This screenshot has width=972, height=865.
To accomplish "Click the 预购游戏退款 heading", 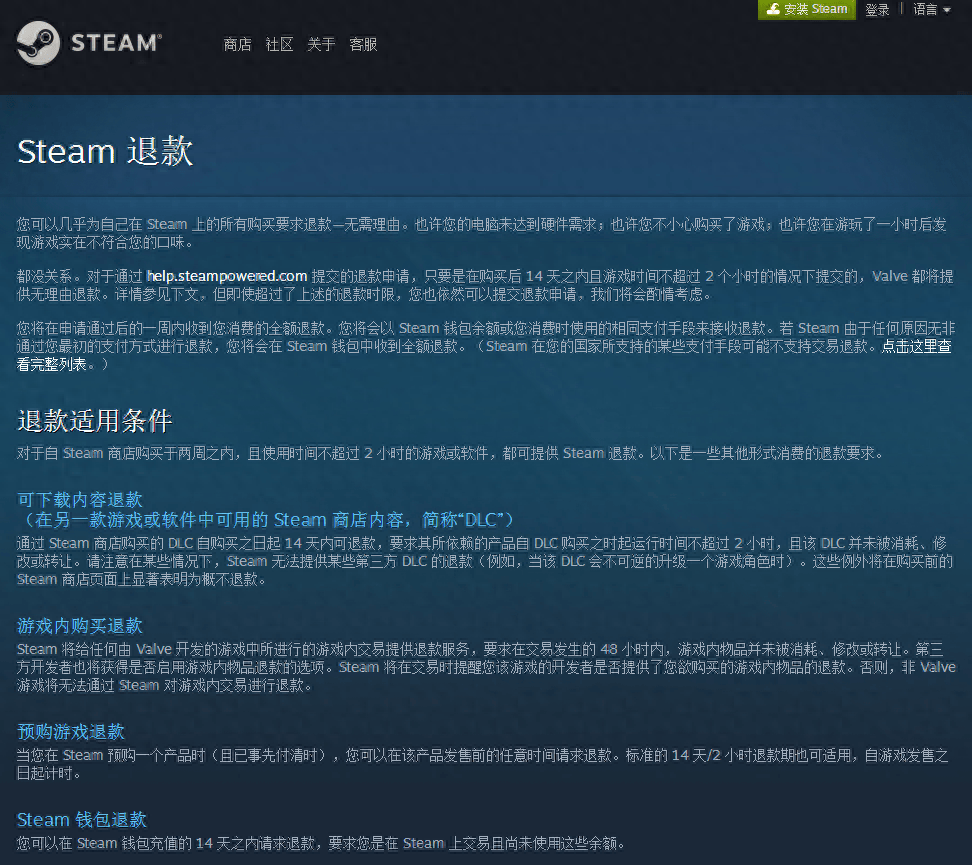I will coord(71,732).
